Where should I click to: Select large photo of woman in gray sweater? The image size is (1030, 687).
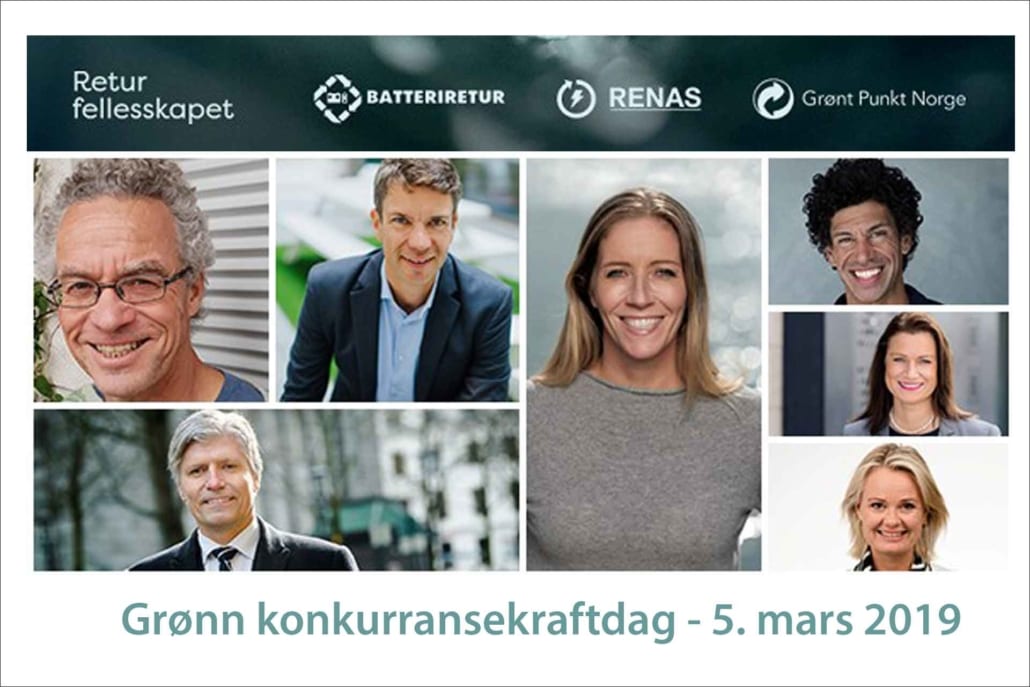(644, 364)
